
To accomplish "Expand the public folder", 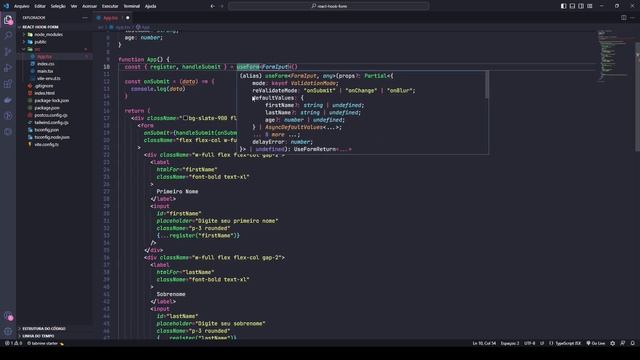I will point(40,42).
